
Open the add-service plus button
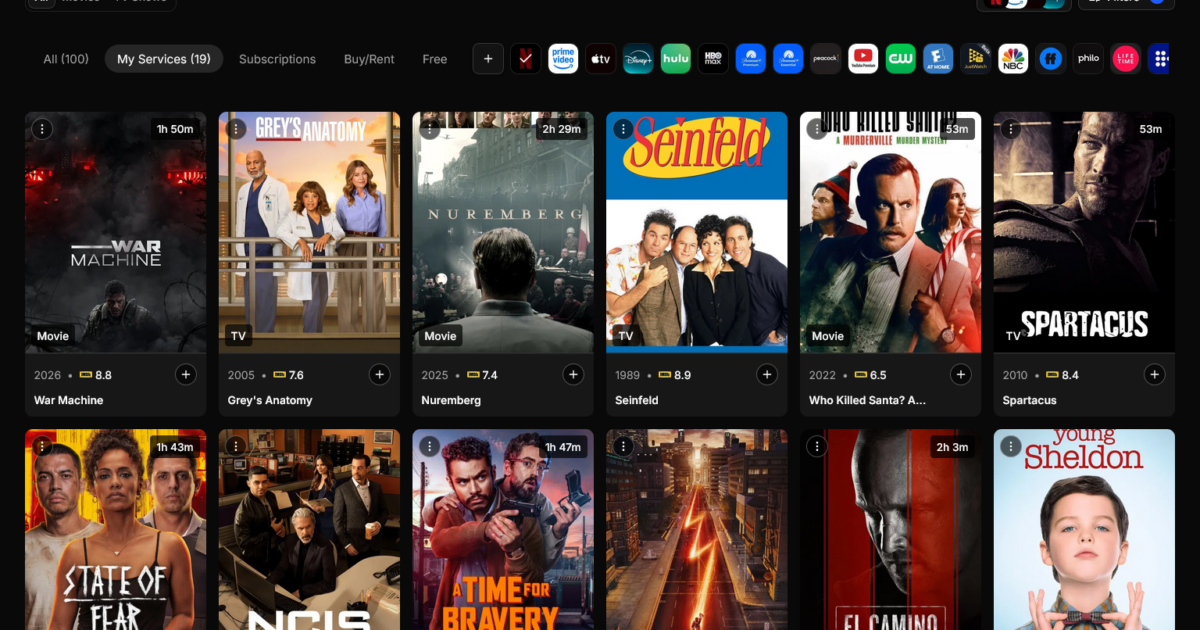488,58
